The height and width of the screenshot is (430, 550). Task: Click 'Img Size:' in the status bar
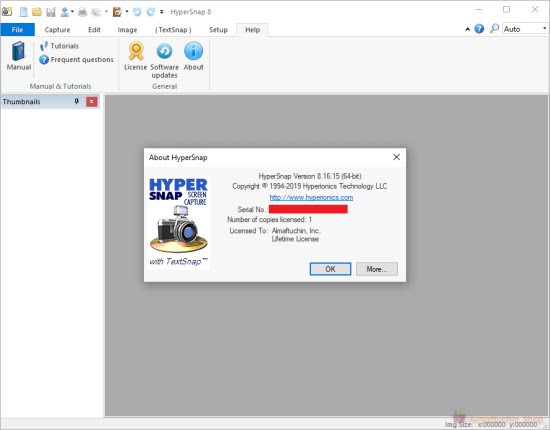coord(458,424)
